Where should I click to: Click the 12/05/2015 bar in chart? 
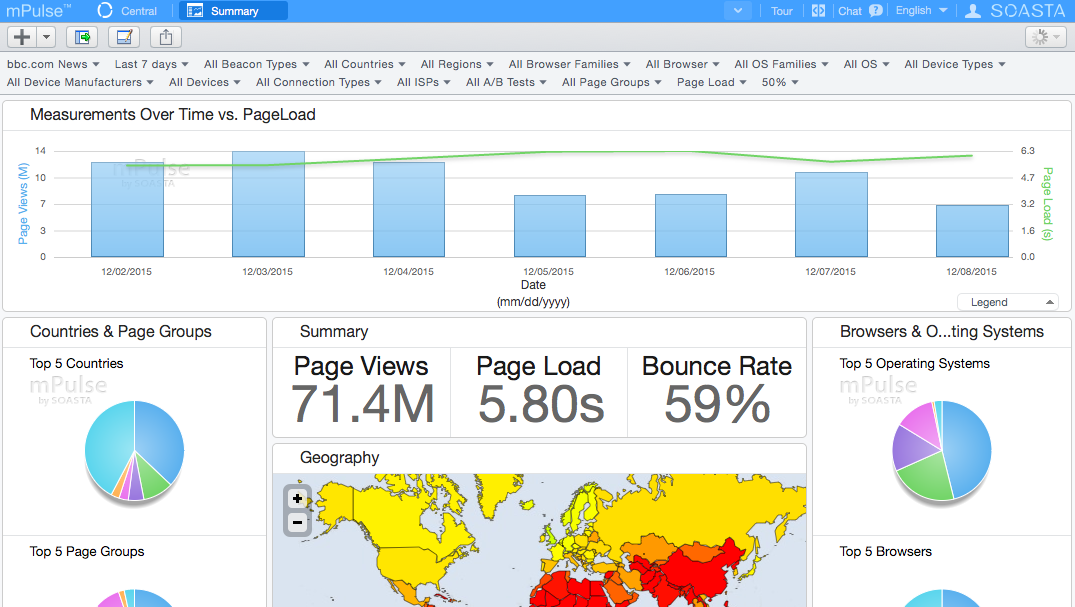tap(550, 226)
